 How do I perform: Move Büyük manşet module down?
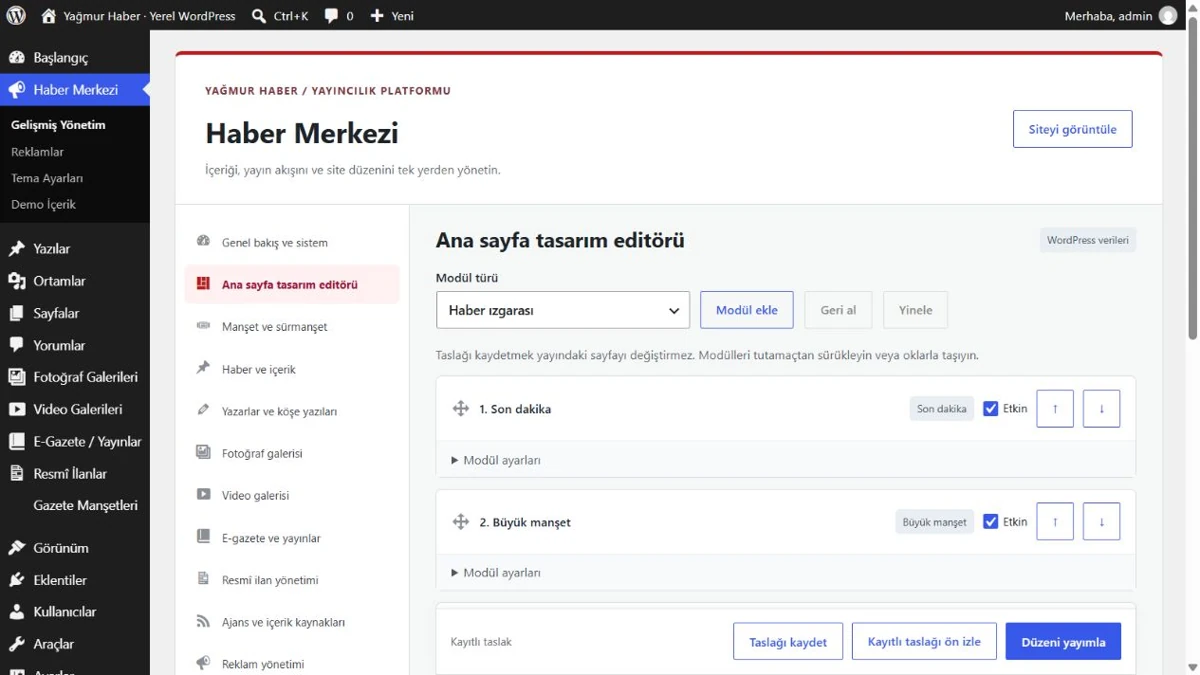coord(1101,521)
